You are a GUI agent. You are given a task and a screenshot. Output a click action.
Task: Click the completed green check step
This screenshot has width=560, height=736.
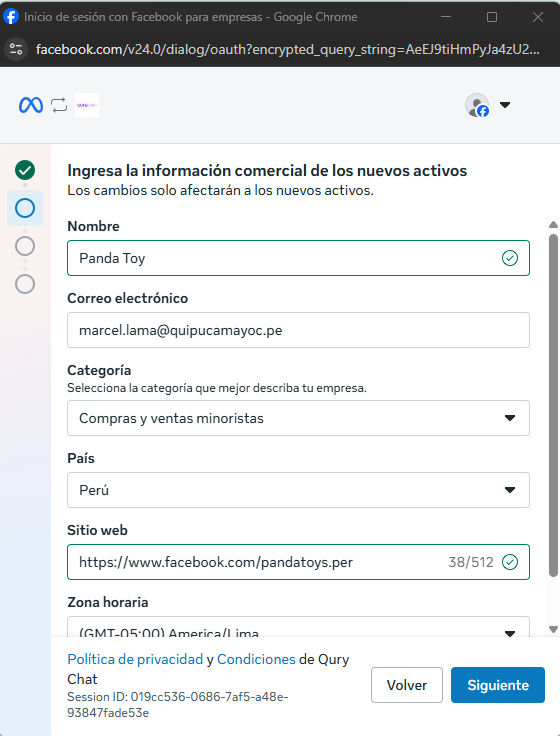point(25,170)
